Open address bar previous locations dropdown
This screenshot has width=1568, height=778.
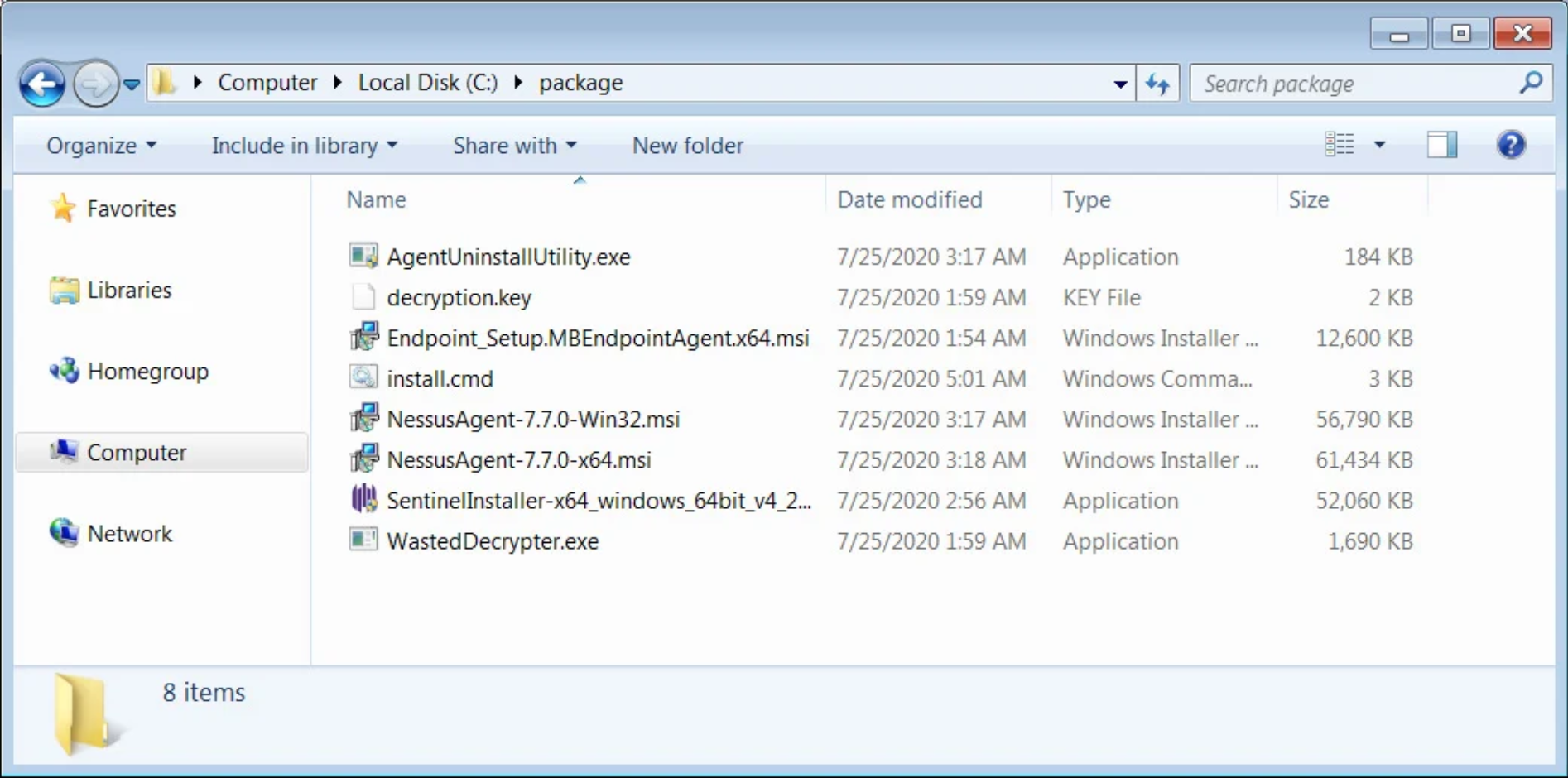(x=1119, y=84)
